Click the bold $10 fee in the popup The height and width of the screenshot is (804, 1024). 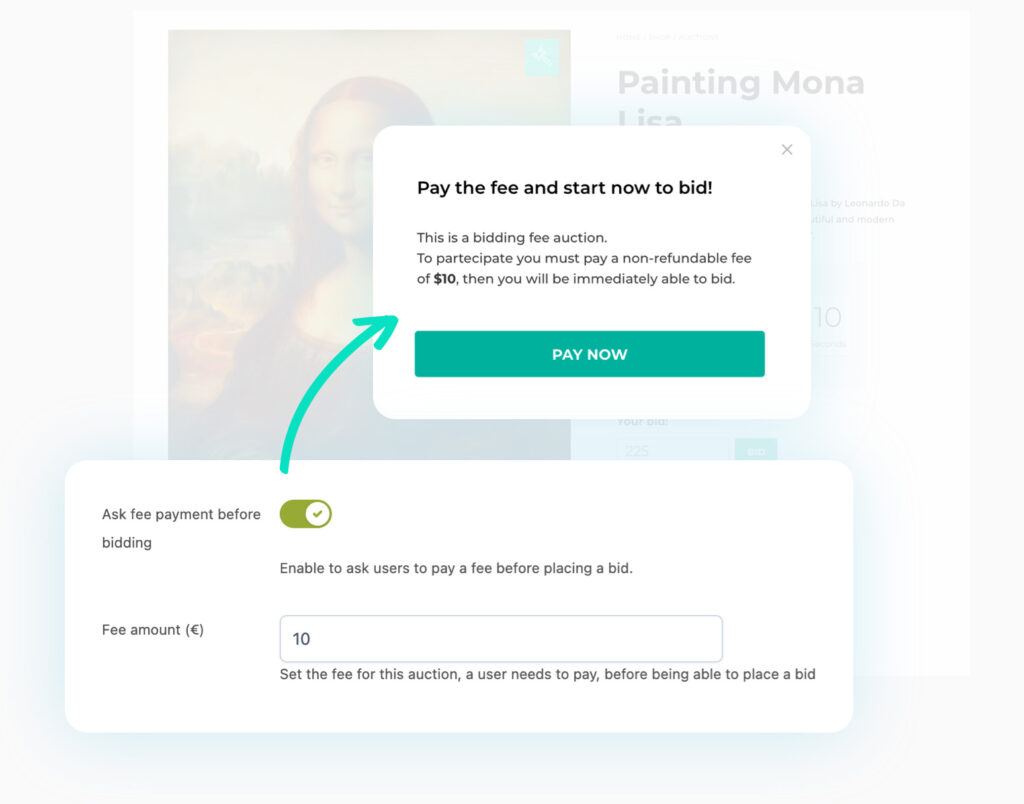(445, 279)
